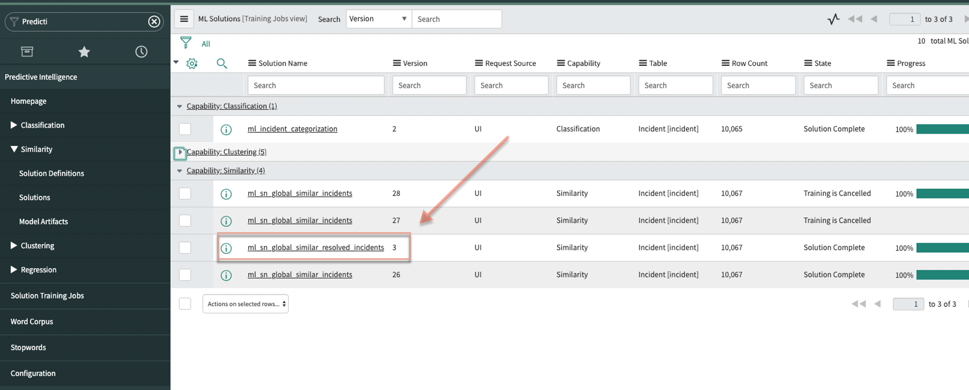Screen dimensions: 969x390
Task: Open Configuration module
Action: click(33, 374)
